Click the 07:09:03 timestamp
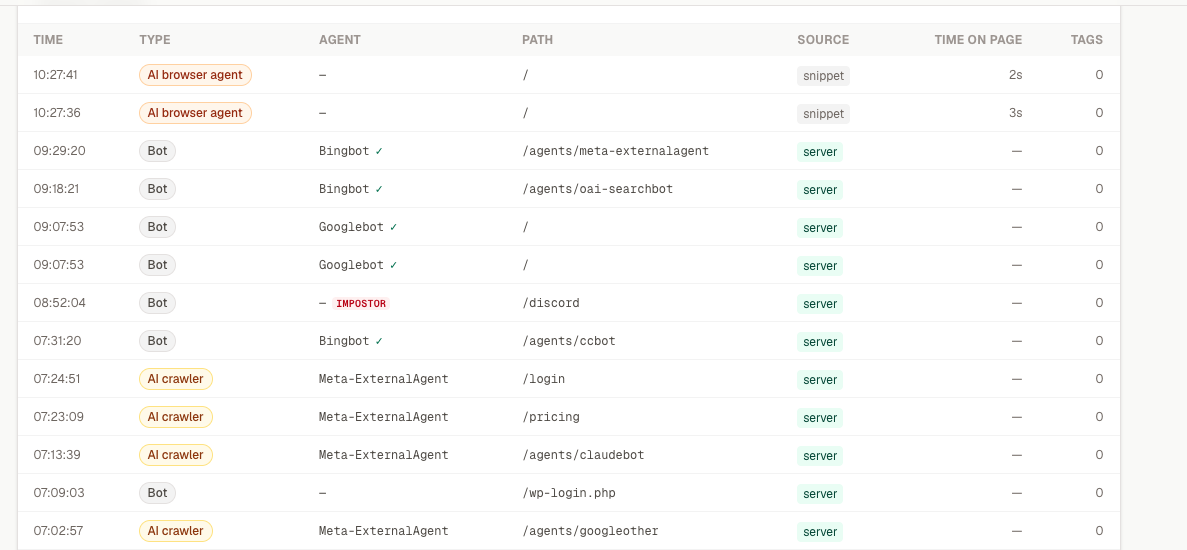The height and width of the screenshot is (550, 1187). click(59, 493)
